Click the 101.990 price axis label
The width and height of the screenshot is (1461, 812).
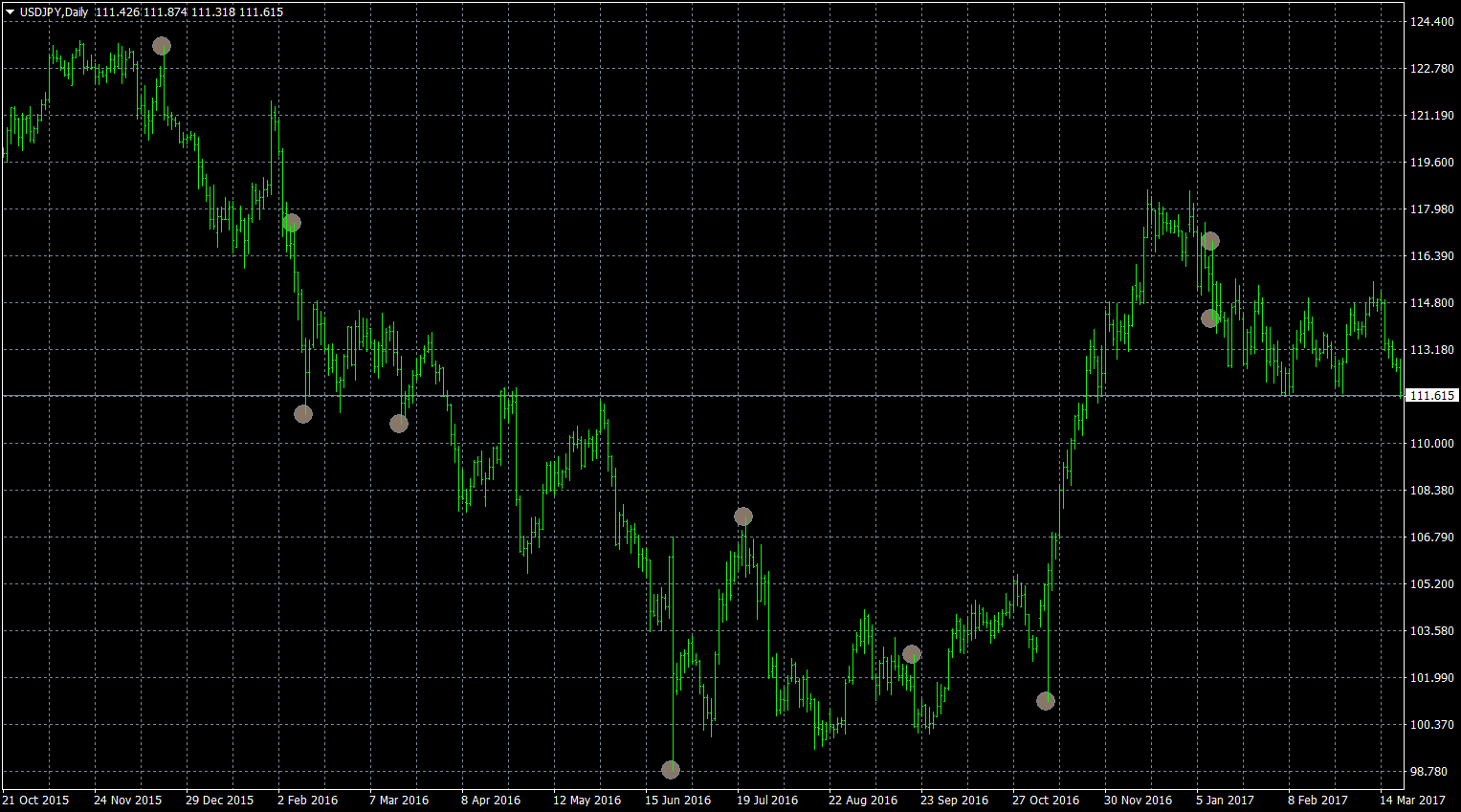click(1432, 678)
